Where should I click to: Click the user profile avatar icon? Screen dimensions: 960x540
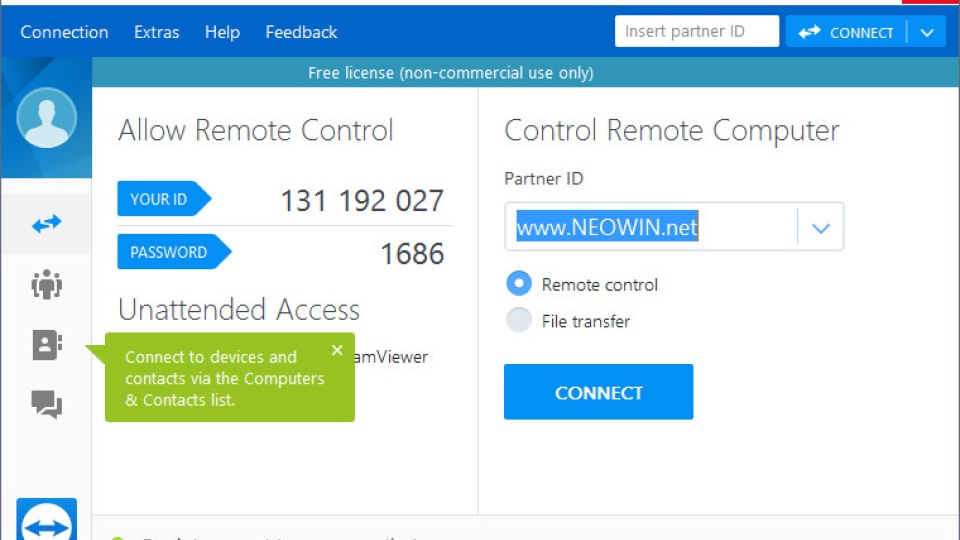pos(46,118)
